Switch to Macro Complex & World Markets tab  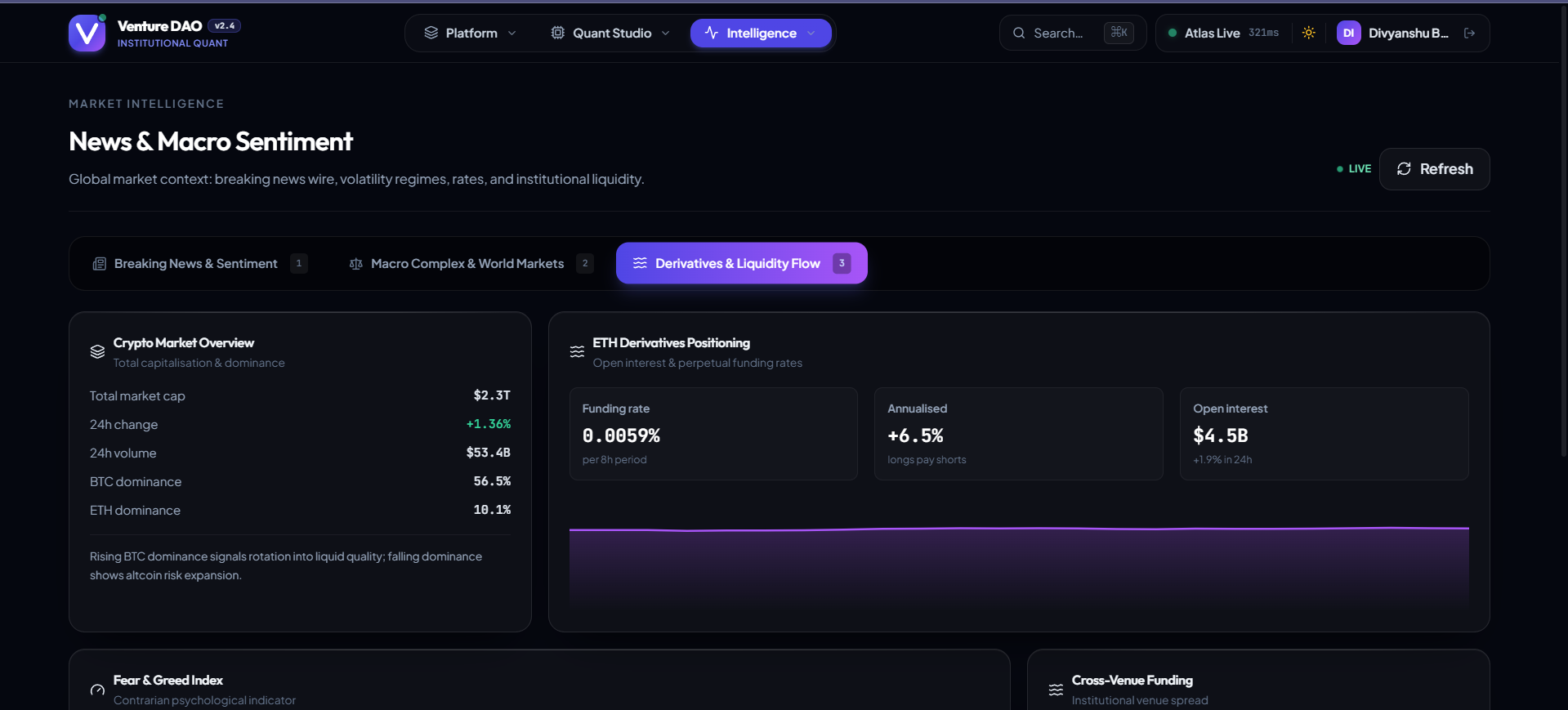471,264
